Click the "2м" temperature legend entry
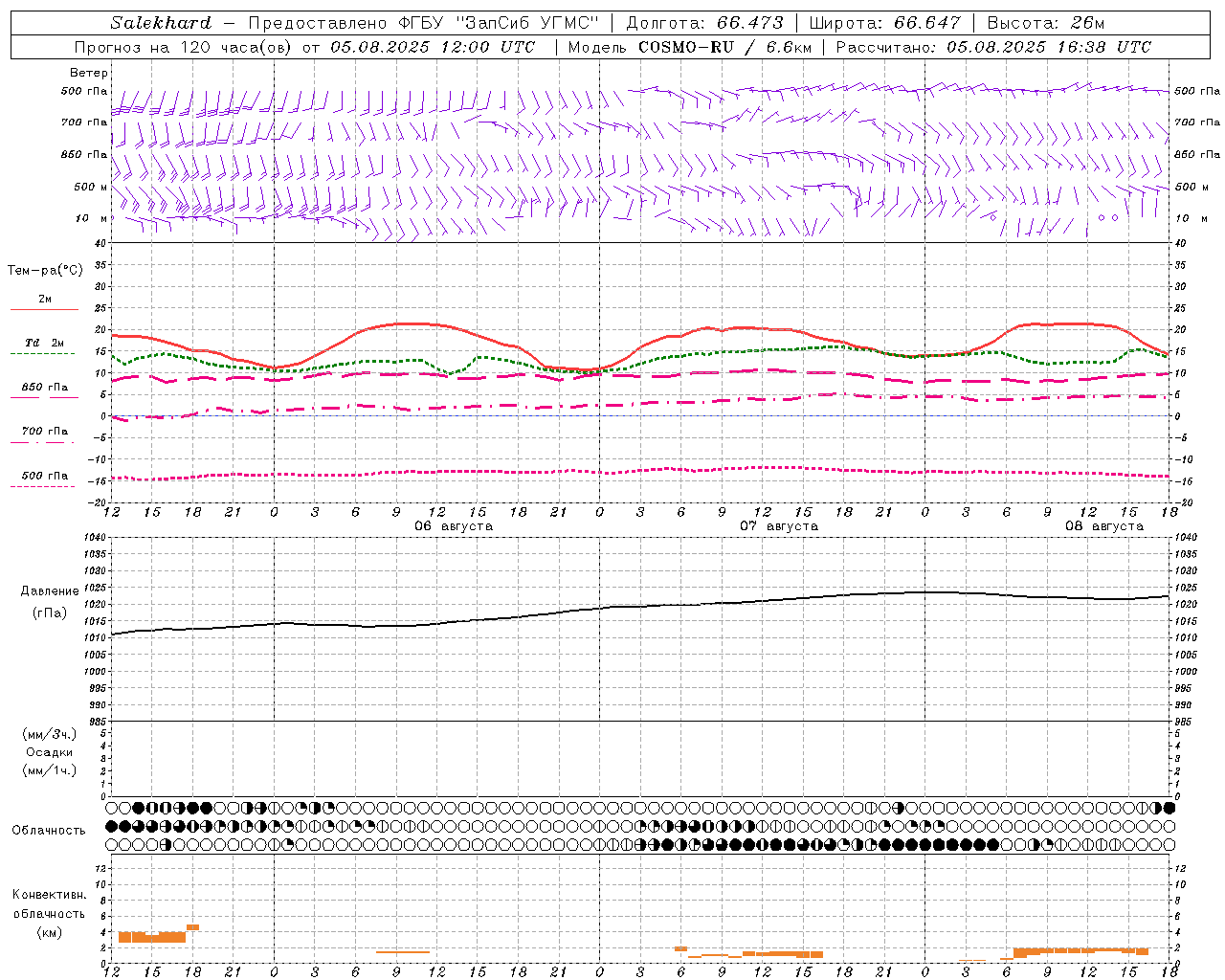This screenshot has width=1225, height=980. point(45,299)
